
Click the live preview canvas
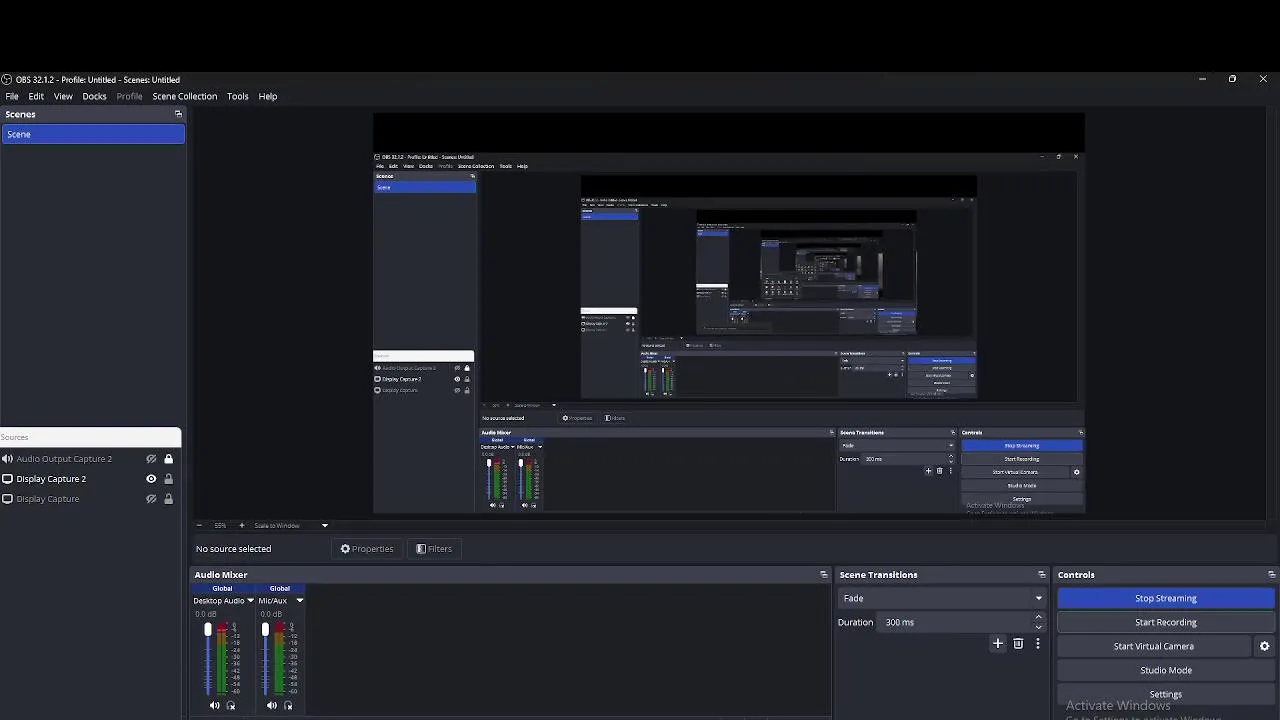click(729, 313)
